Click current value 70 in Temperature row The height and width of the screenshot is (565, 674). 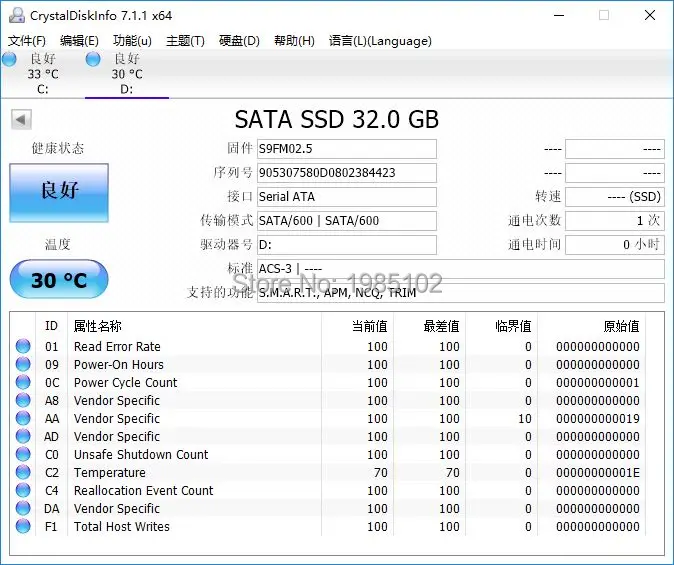point(380,472)
